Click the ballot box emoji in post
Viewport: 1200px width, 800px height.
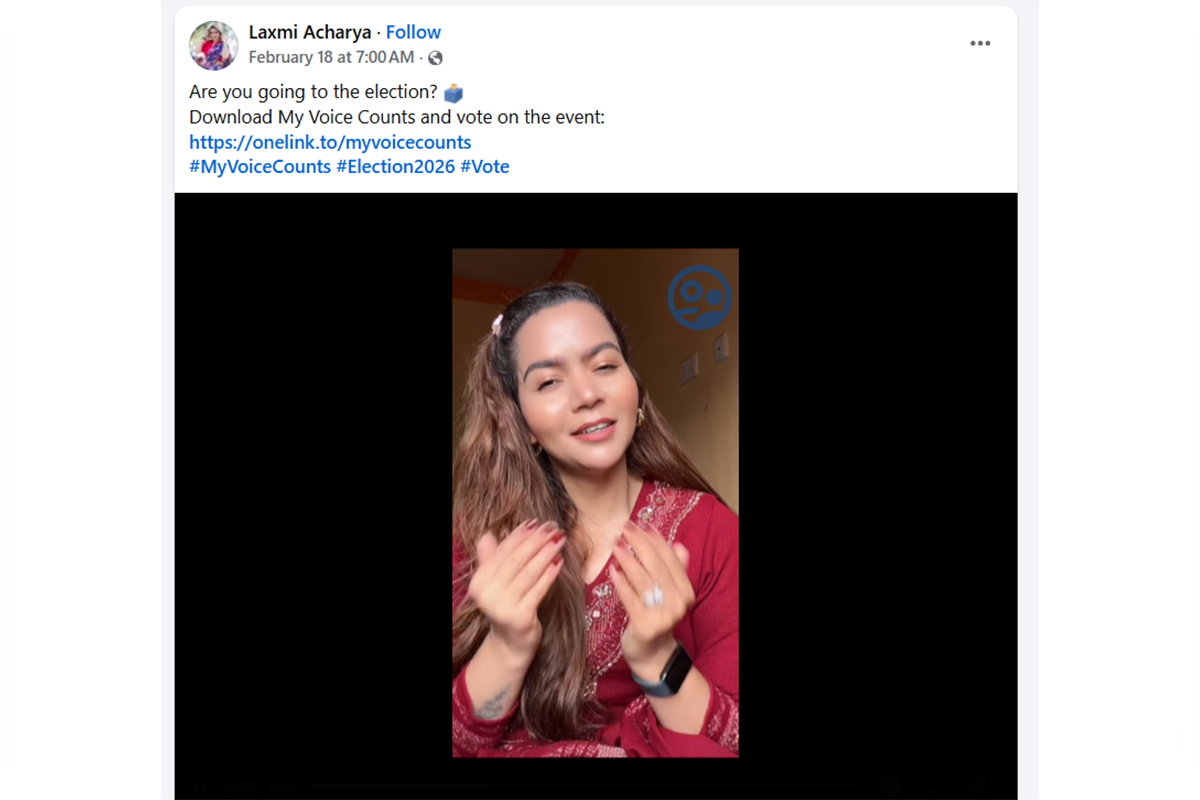pos(454,93)
